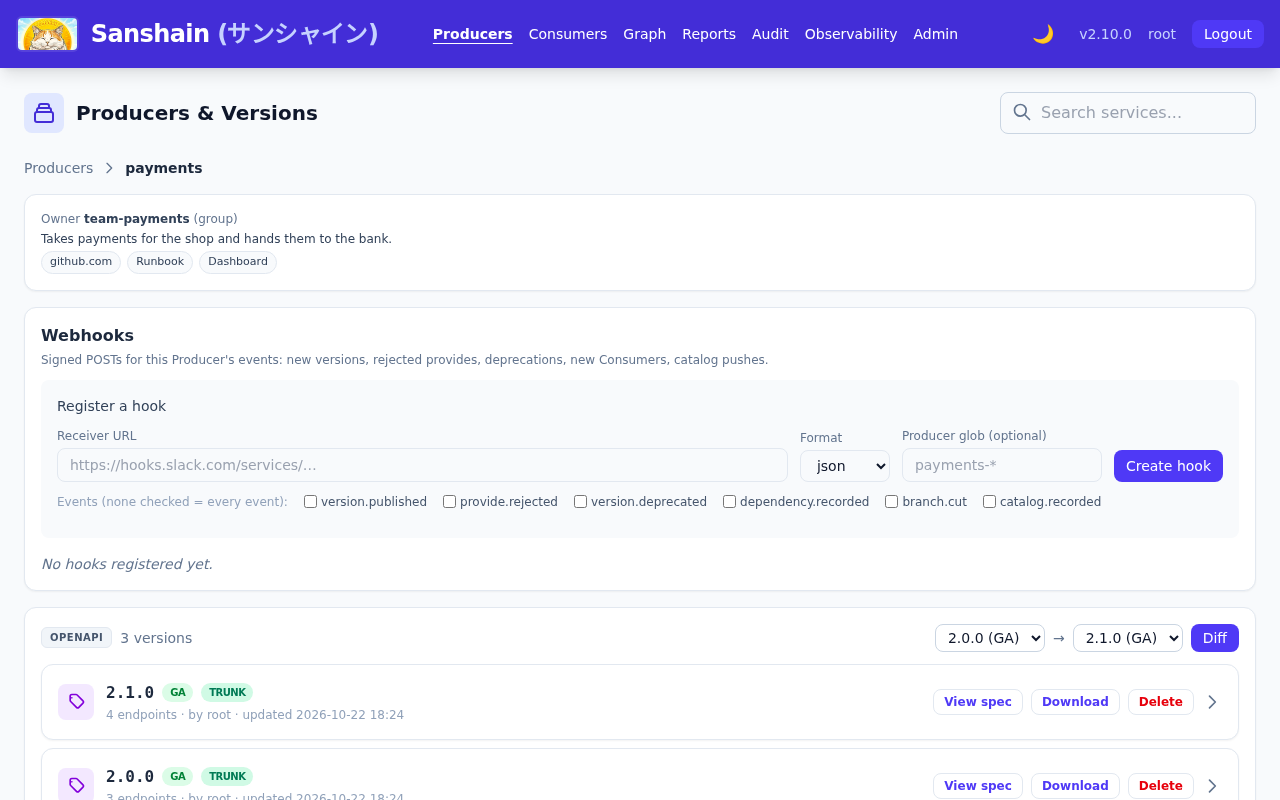Open the Admin nav tab
The height and width of the screenshot is (800, 1280).
pos(935,34)
